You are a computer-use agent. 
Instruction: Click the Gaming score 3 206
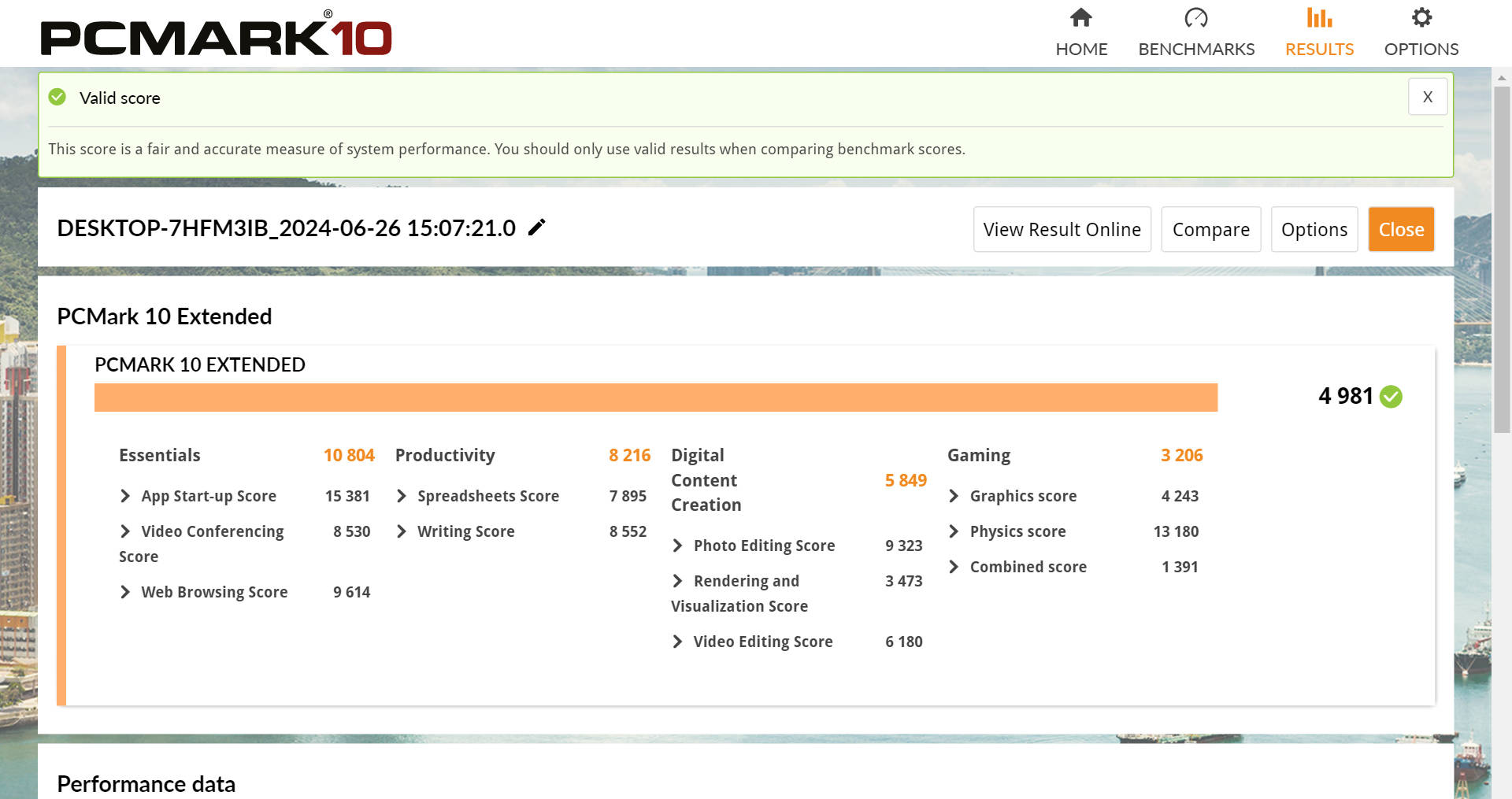[1181, 455]
